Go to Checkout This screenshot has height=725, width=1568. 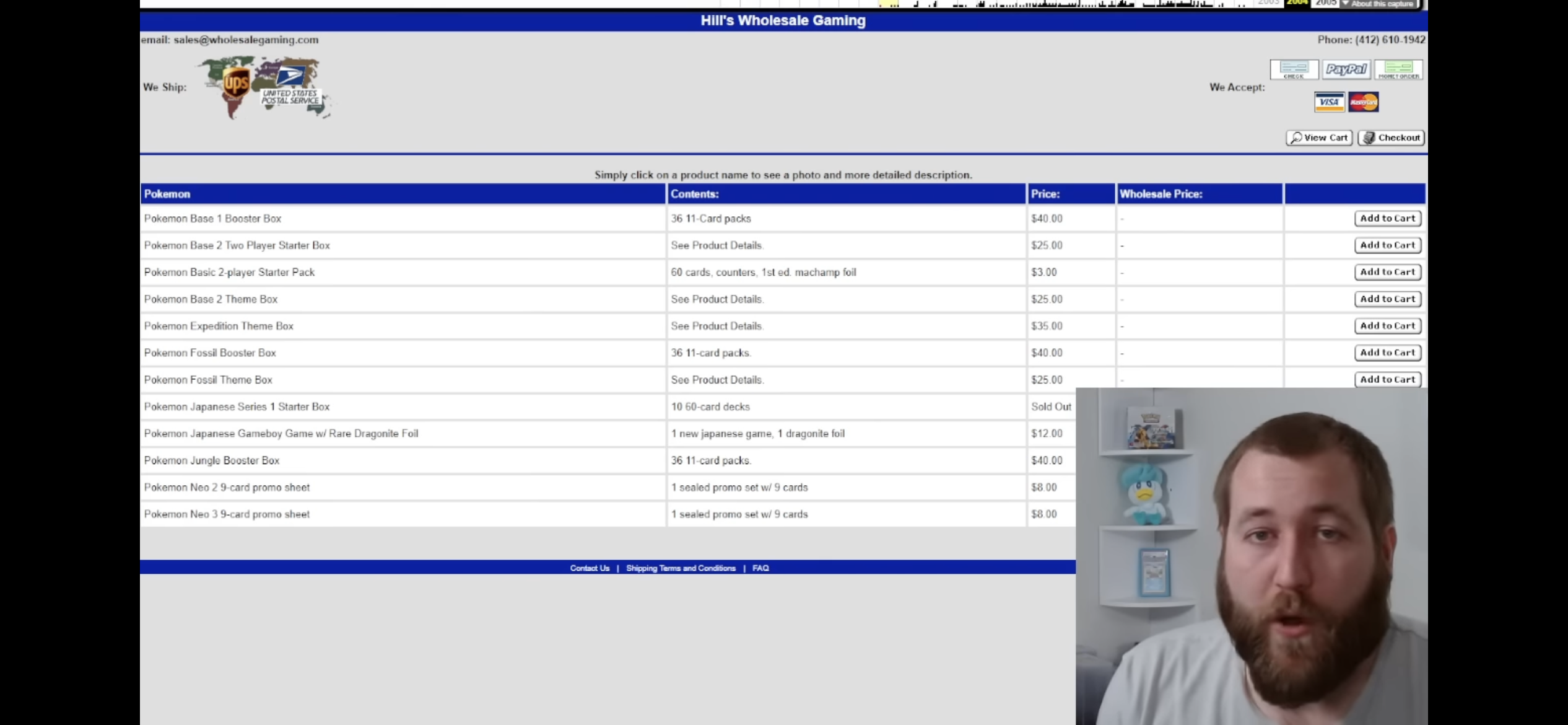click(x=1392, y=138)
